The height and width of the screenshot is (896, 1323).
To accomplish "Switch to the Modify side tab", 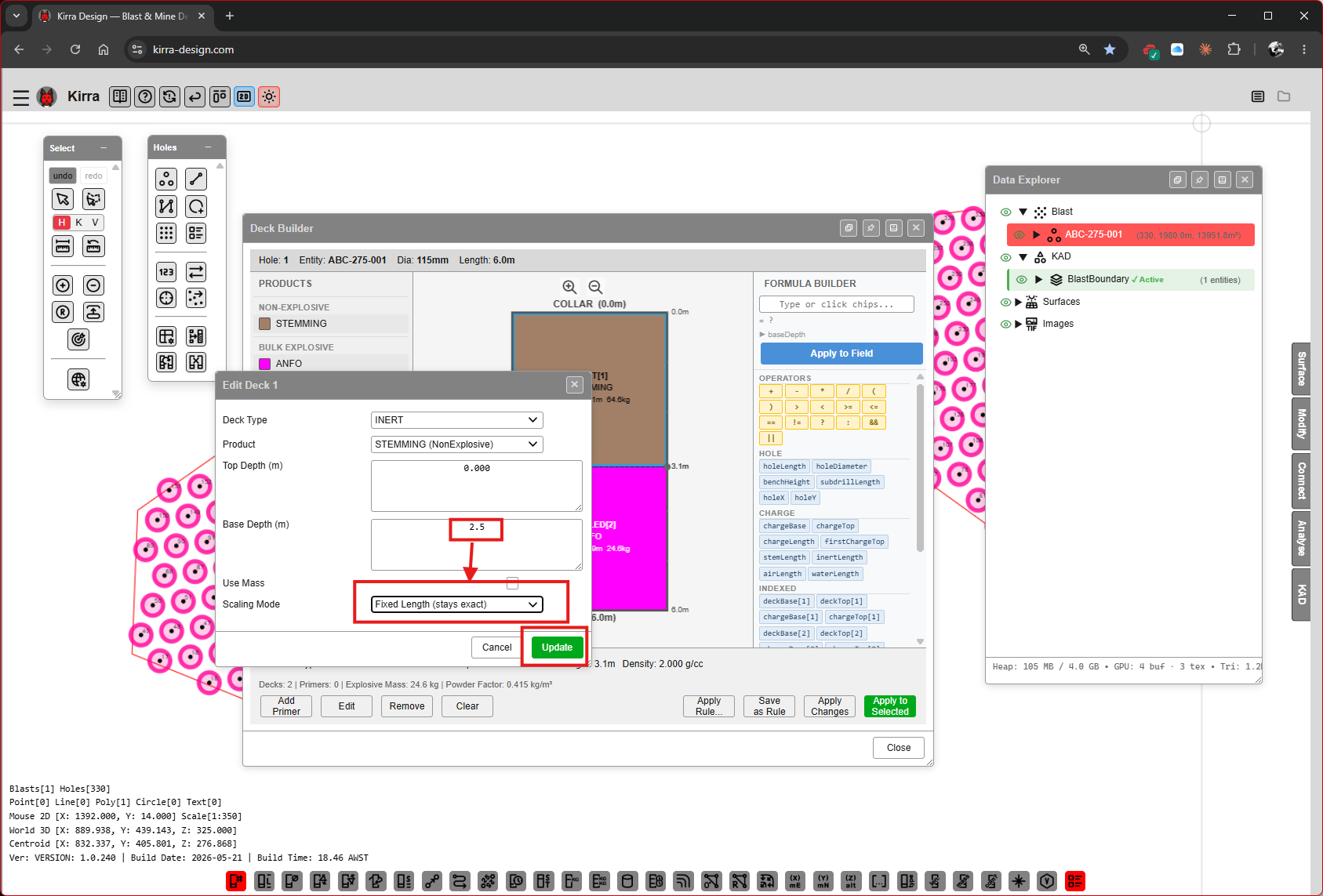I will click(x=1302, y=424).
